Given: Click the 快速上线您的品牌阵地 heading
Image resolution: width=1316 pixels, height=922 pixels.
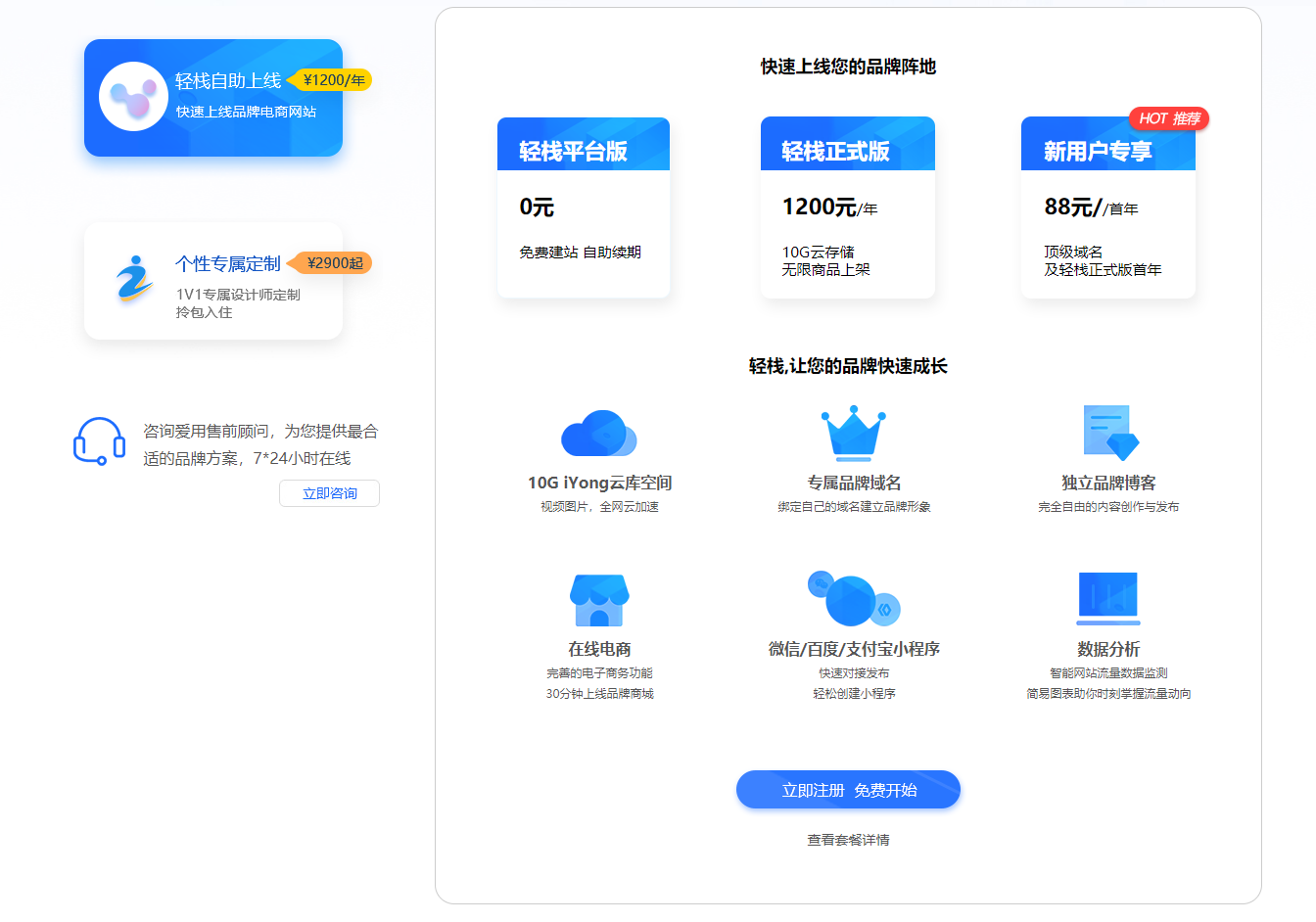Looking at the screenshot, I should coord(848,67).
